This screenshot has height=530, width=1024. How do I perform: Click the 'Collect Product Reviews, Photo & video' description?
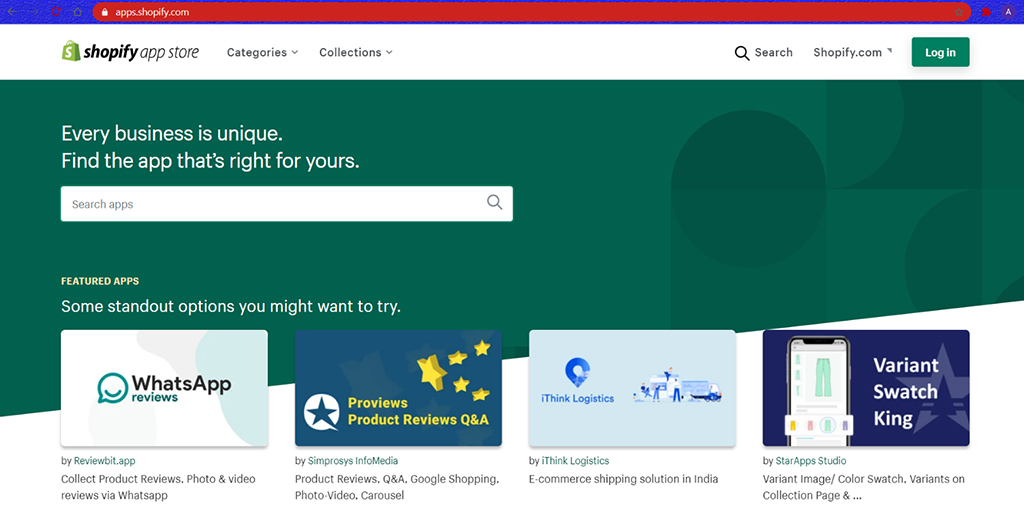(158, 487)
